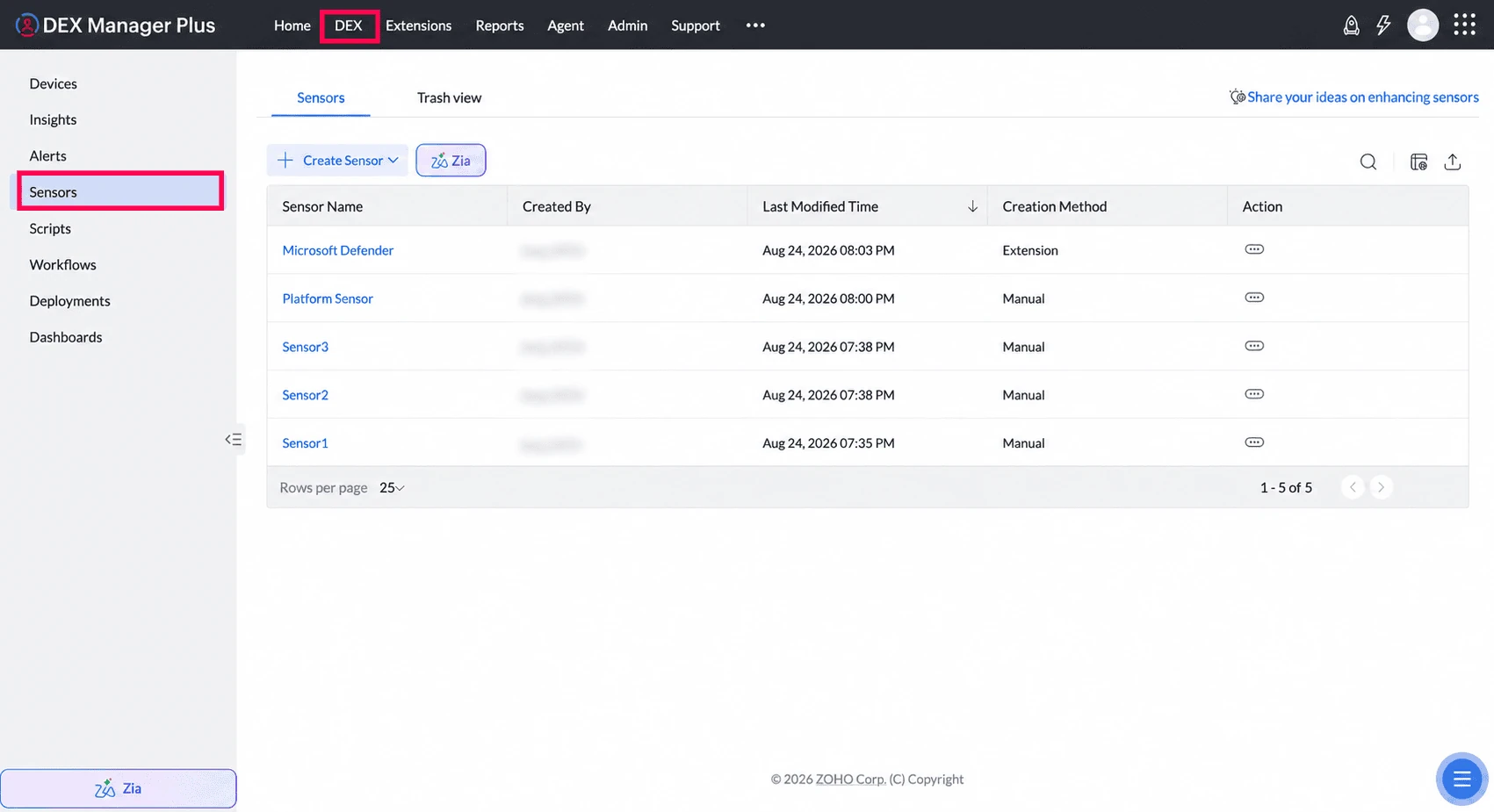
Task: Click the Zia button next to Create Sensor
Action: click(x=451, y=160)
